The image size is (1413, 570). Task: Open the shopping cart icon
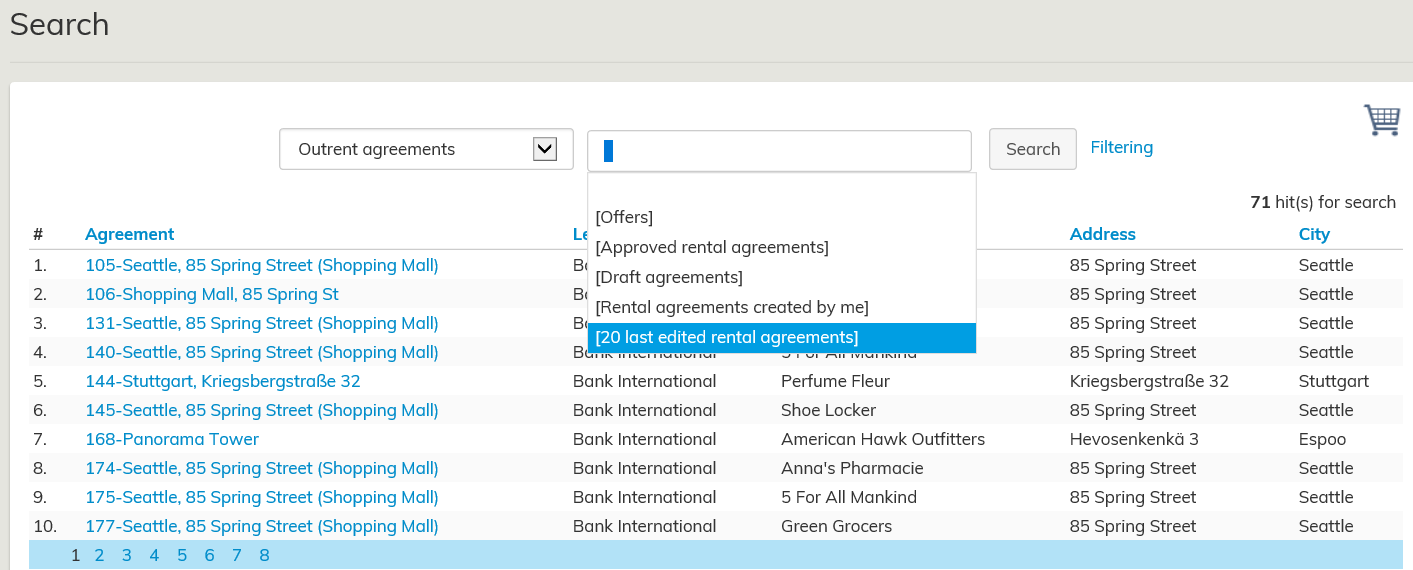coord(1382,120)
